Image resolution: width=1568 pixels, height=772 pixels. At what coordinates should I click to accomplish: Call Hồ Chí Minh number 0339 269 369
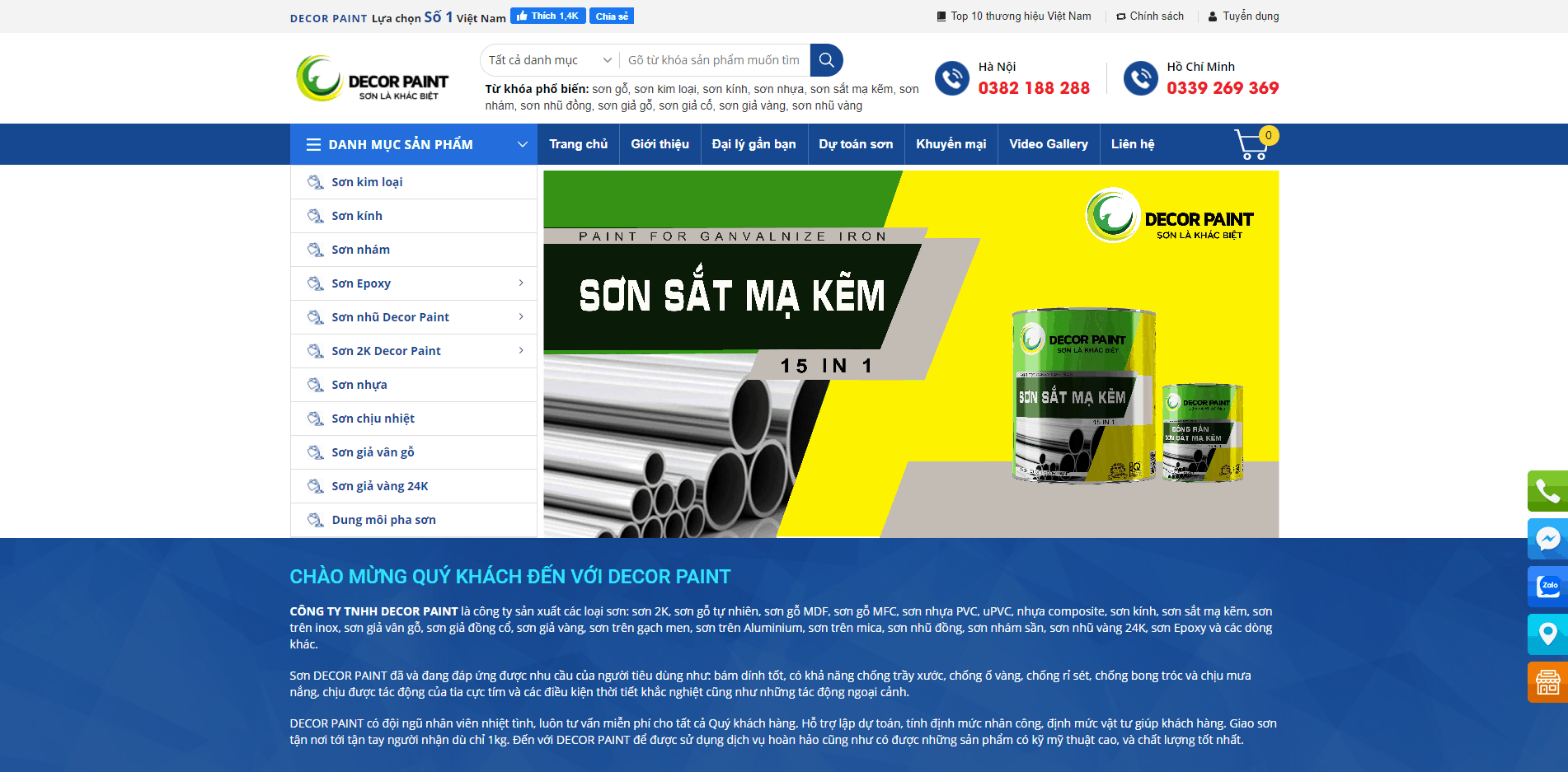[x=1223, y=88]
